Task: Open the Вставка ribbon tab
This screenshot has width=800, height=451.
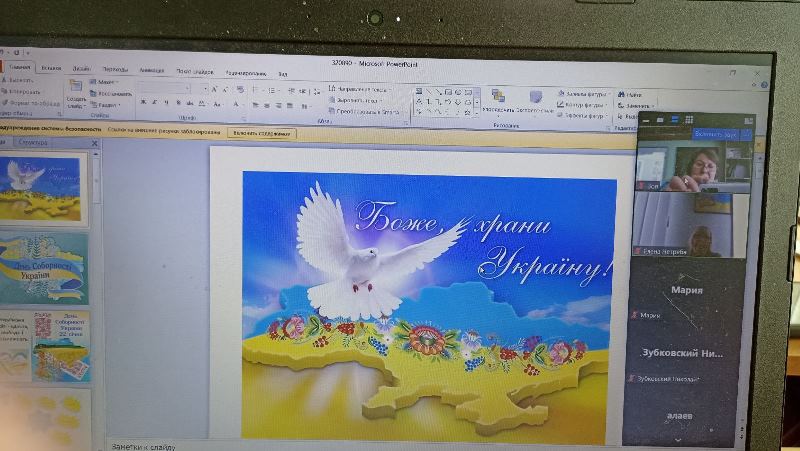Action: point(52,68)
